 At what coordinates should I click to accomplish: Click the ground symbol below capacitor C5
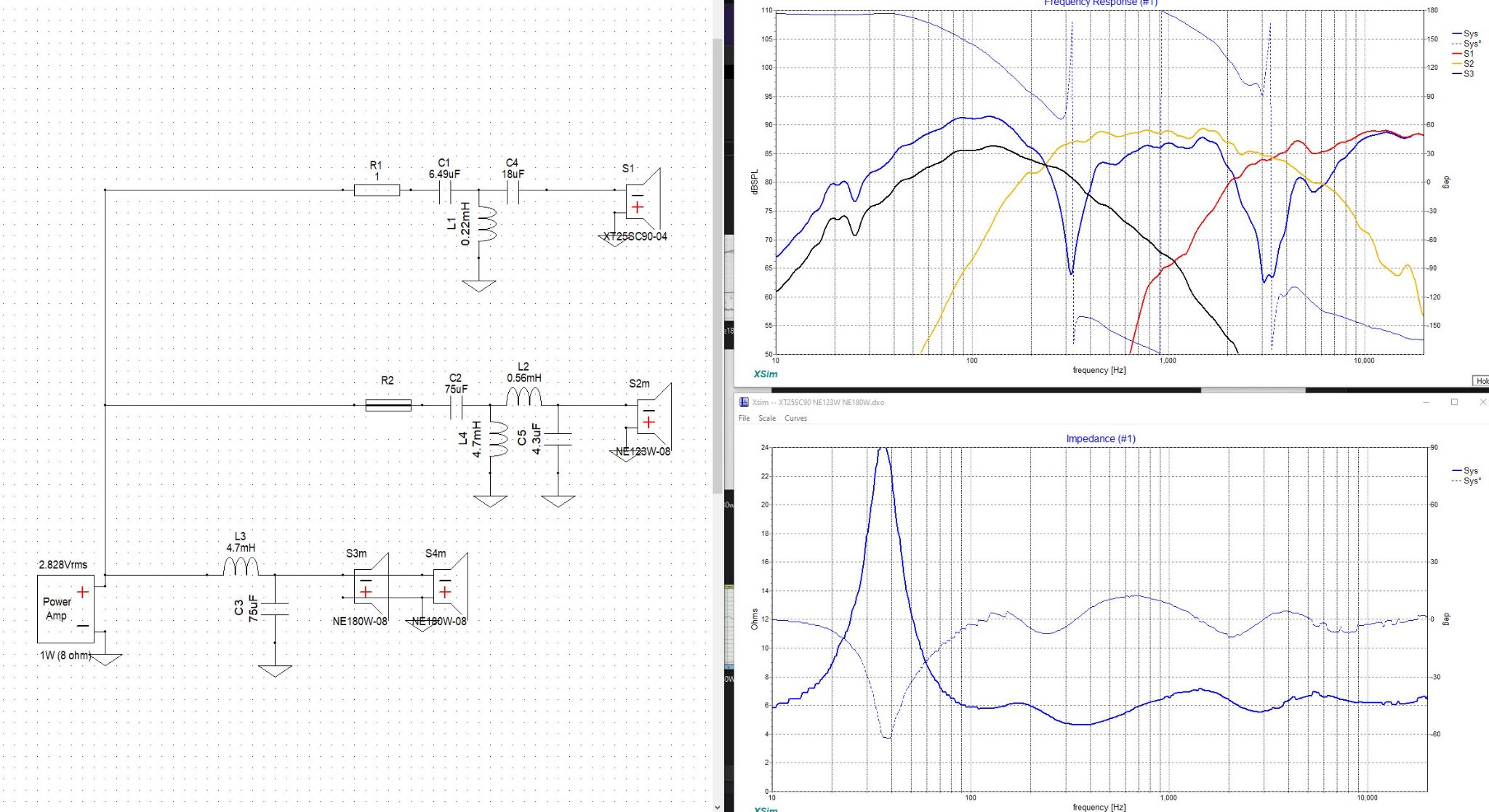(558, 501)
